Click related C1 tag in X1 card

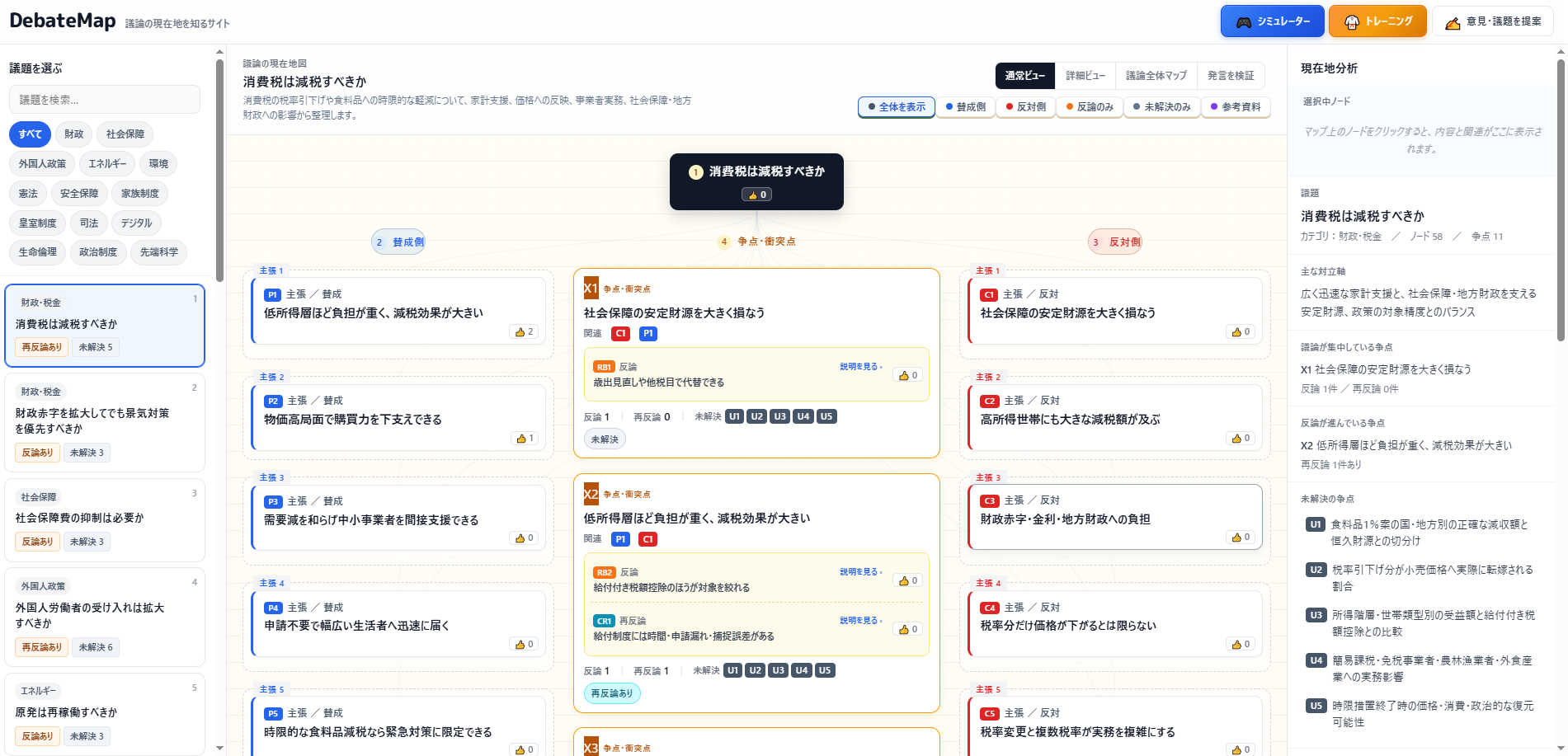coord(621,334)
